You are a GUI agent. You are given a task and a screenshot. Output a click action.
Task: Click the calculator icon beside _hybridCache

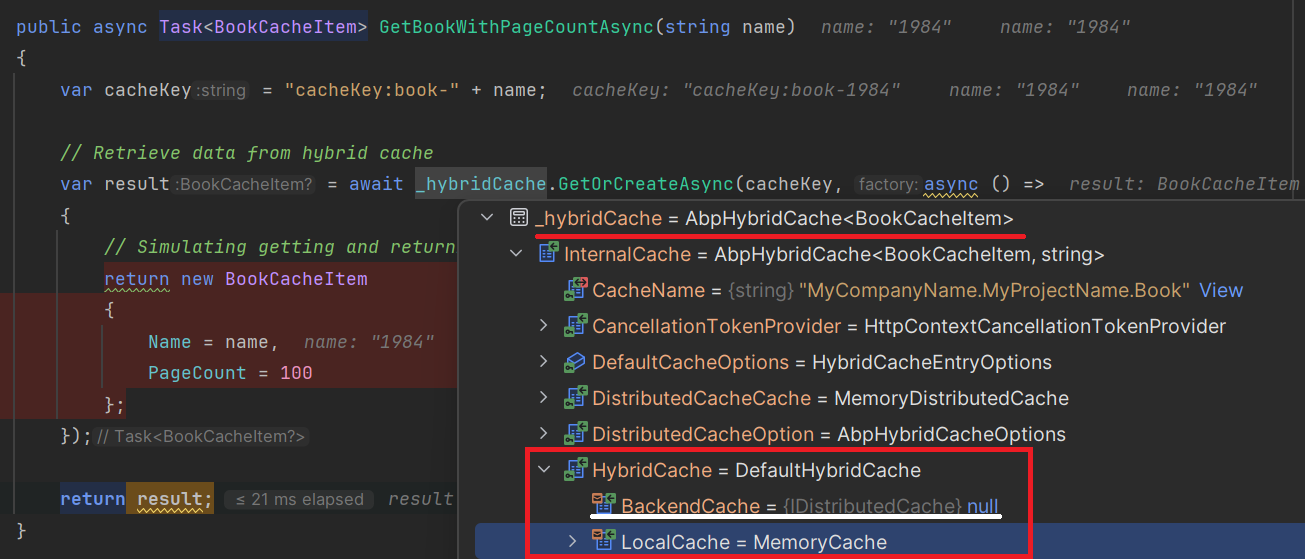[518, 218]
